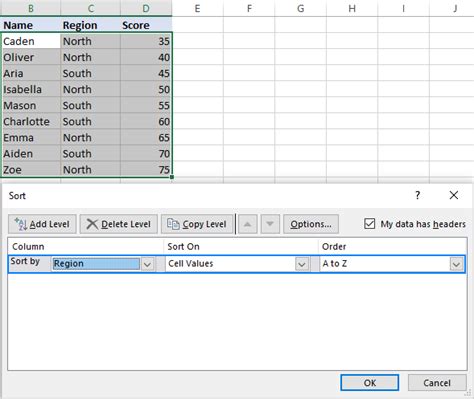Select the score cell 45
Viewport: 474px width, 399px height.
pos(146,73)
